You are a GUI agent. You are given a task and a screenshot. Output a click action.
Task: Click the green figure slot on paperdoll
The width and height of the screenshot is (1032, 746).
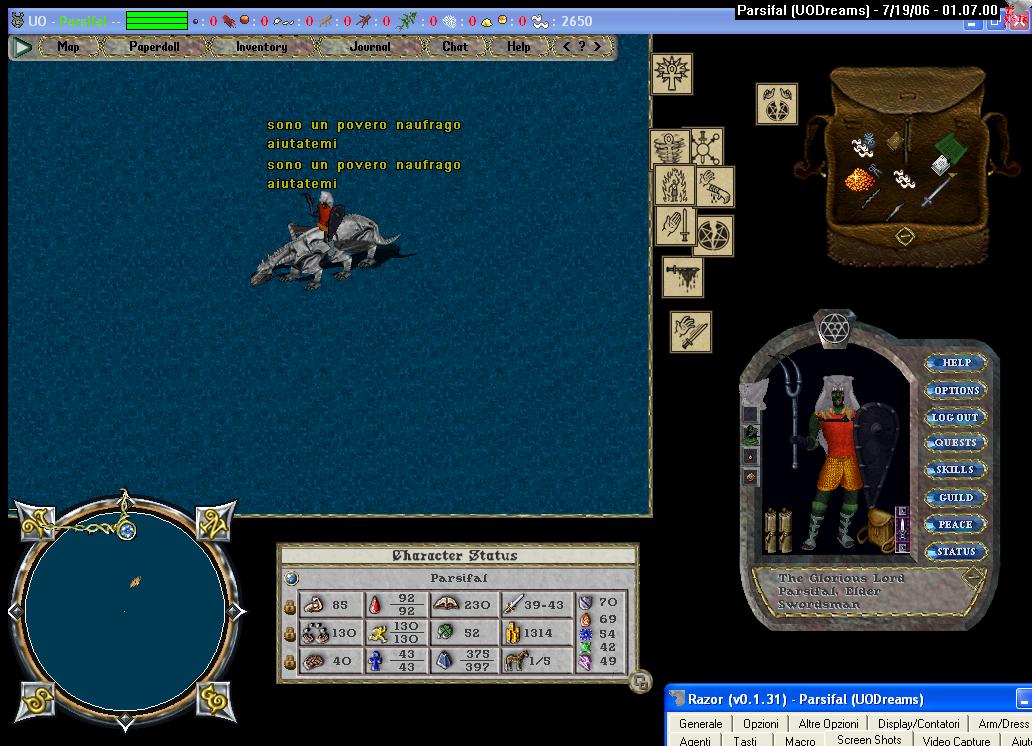(750, 434)
